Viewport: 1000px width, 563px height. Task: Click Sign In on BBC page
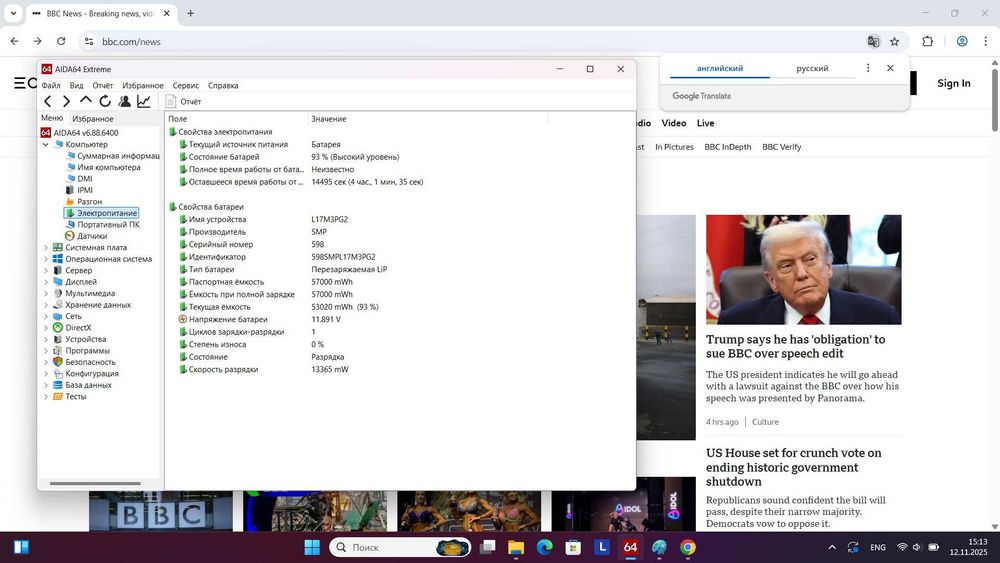click(953, 83)
